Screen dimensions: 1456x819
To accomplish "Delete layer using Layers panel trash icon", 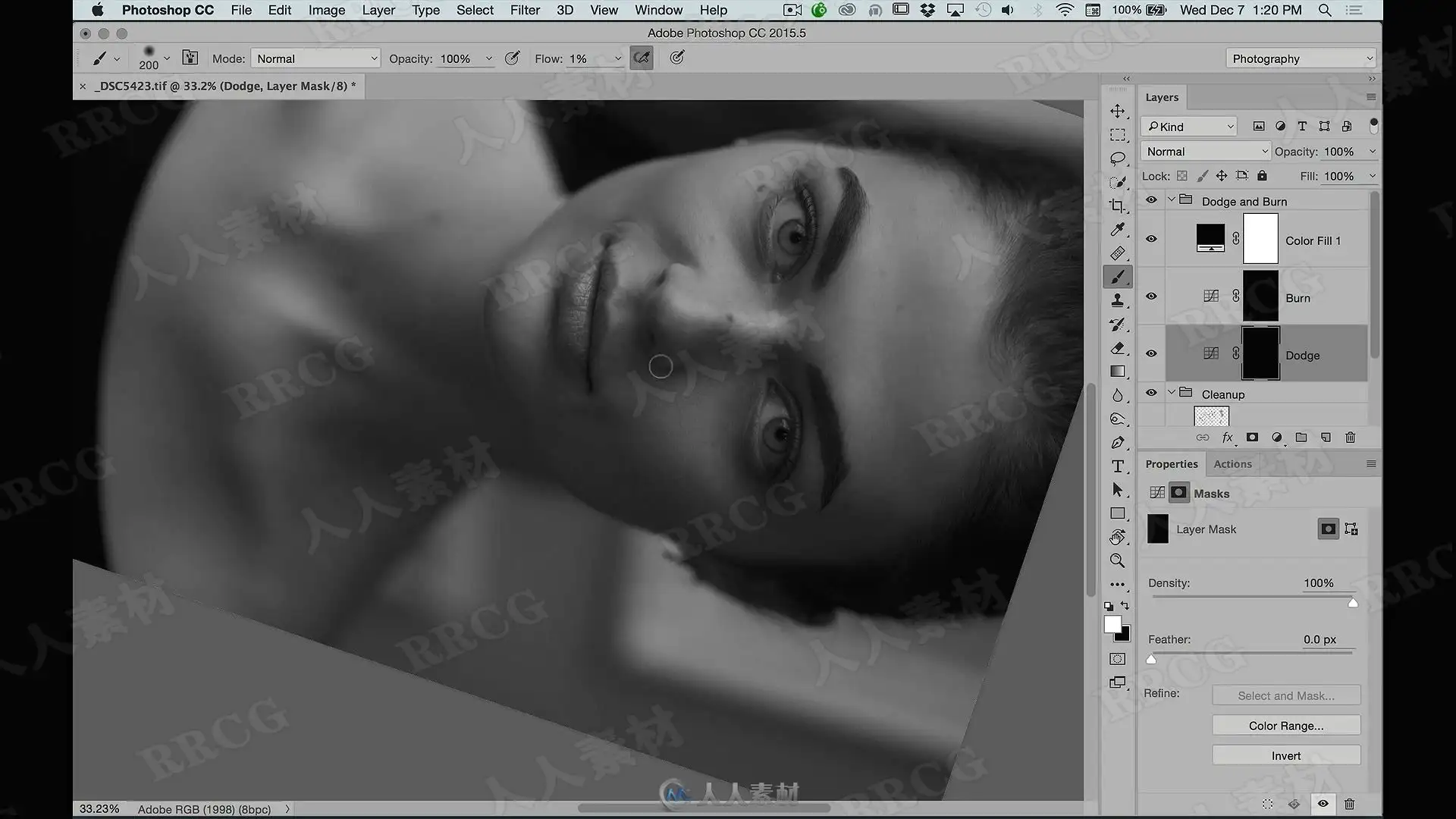I will (x=1350, y=438).
